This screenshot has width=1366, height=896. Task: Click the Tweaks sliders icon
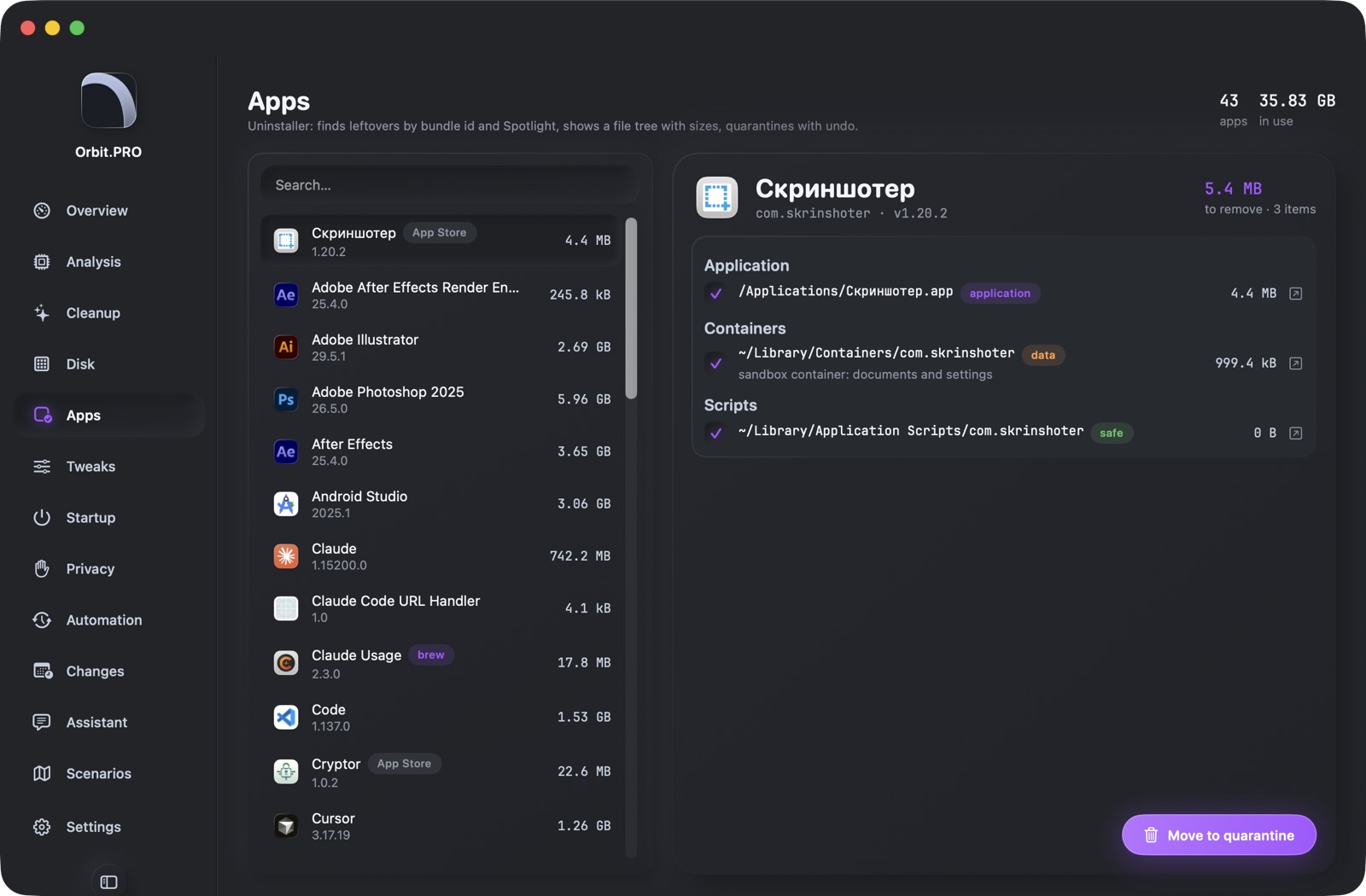tap(42, 467)
